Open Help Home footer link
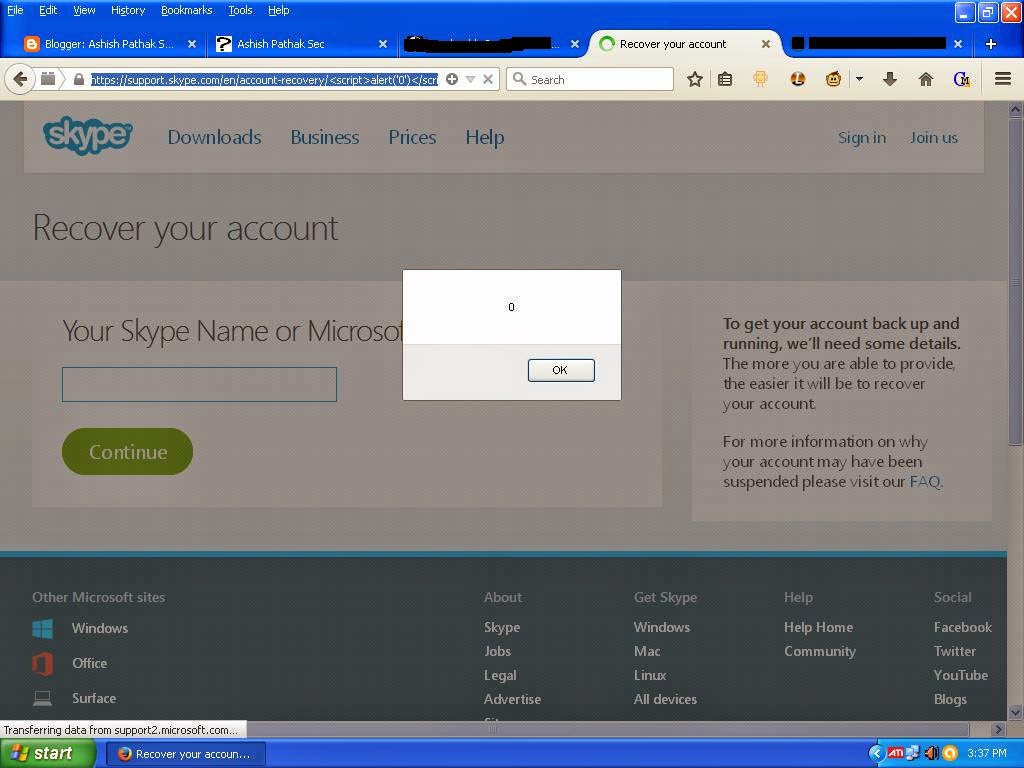This screenshot has height=768, width=1024. (818, 627)
